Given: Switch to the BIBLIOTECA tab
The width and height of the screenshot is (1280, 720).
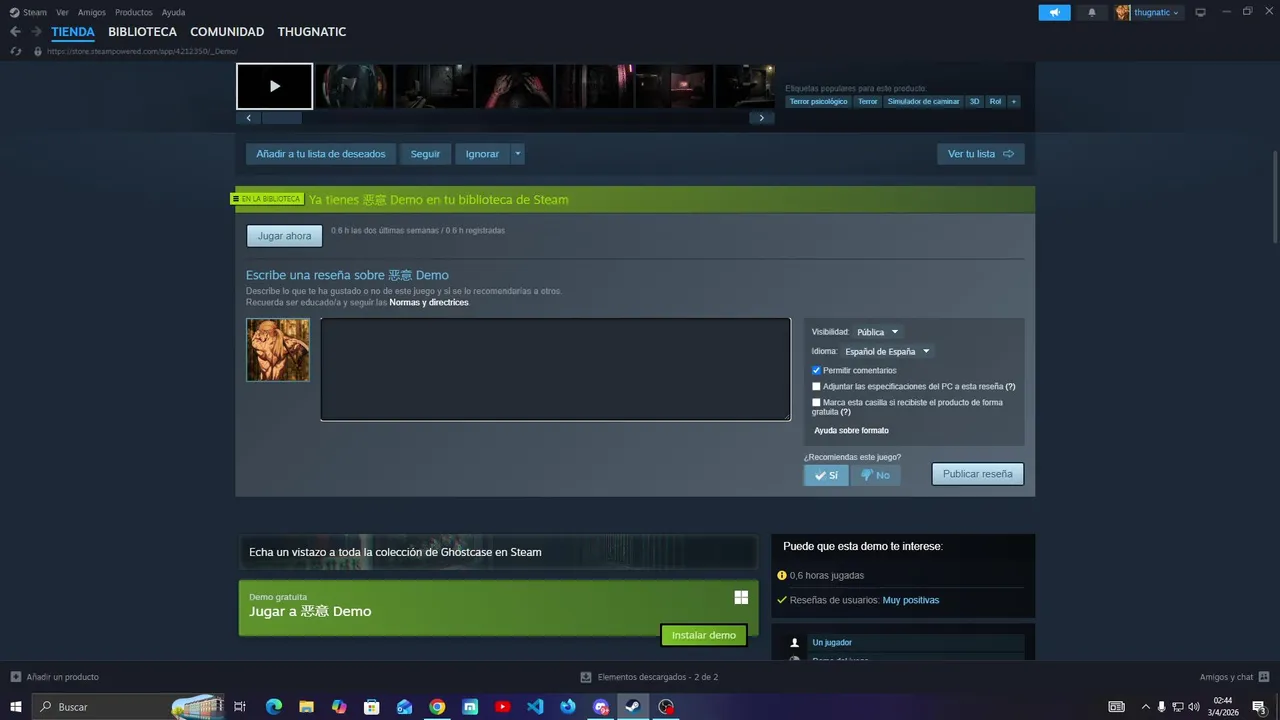Looking at the screenshot, I should (x=142, y=32).
